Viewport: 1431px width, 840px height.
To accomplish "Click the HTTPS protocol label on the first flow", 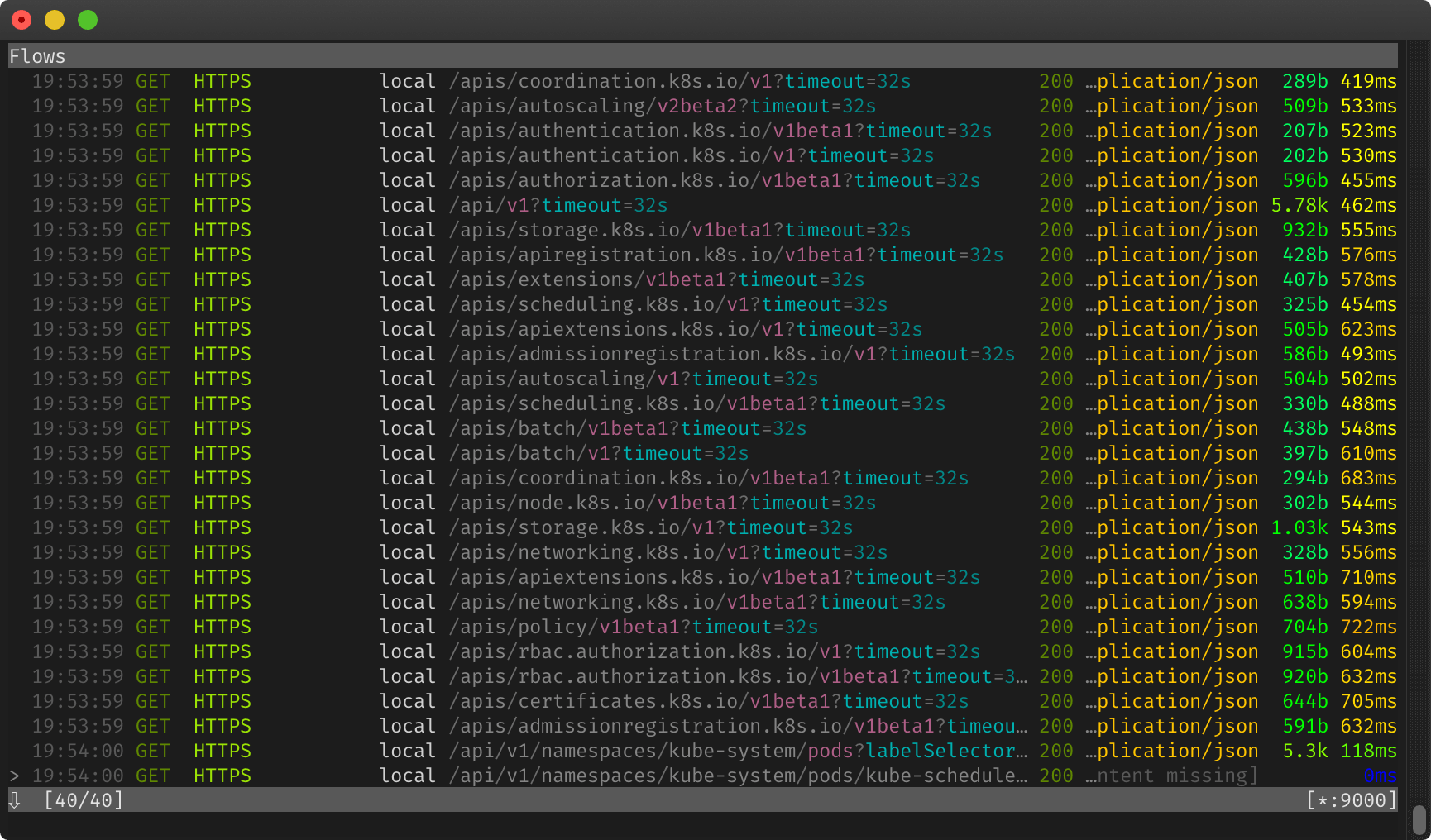I will (x=222, y=80).
